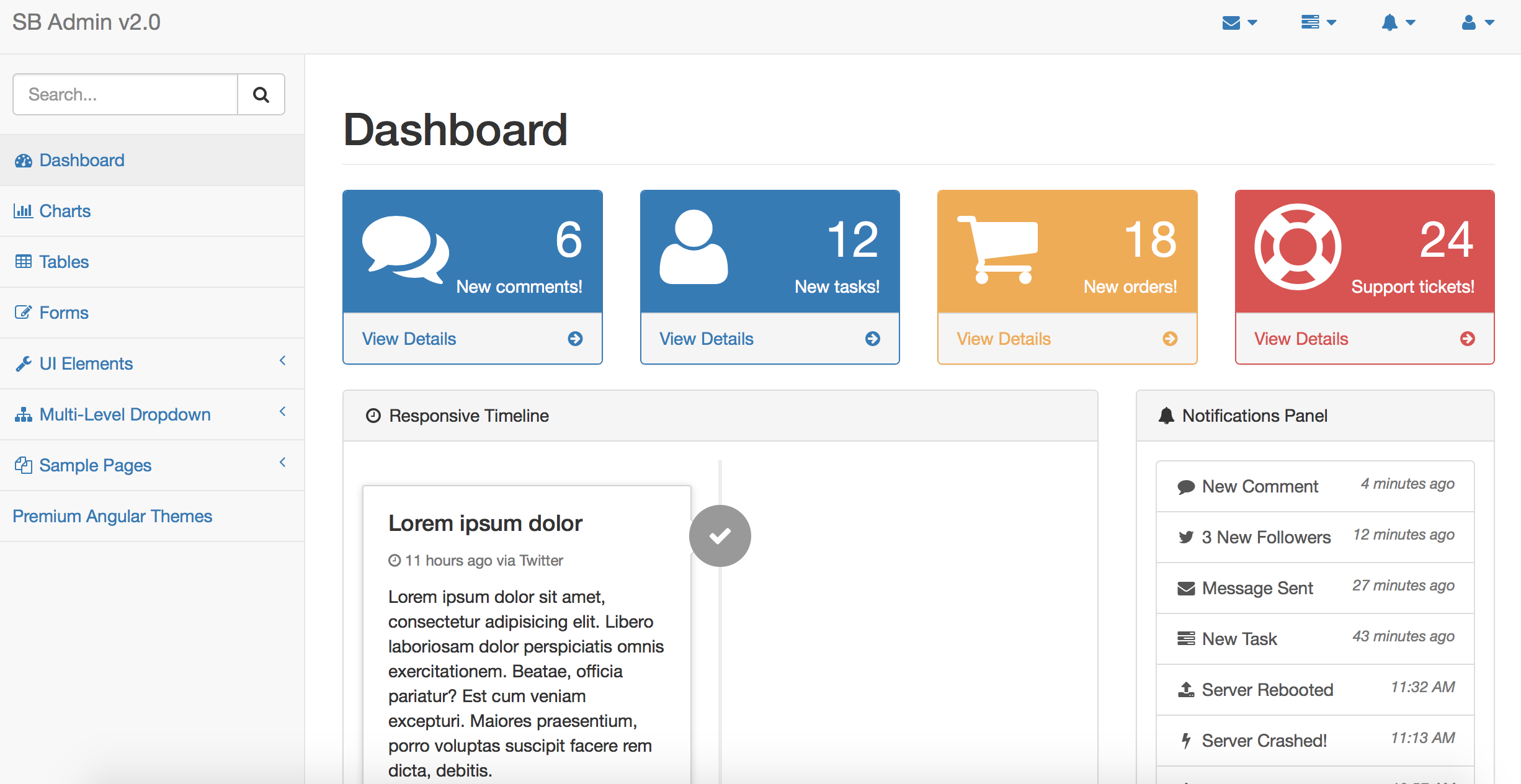Click the search magnifier button
Viewport: 1521px width, 784px height.
[x=261, y=95]
